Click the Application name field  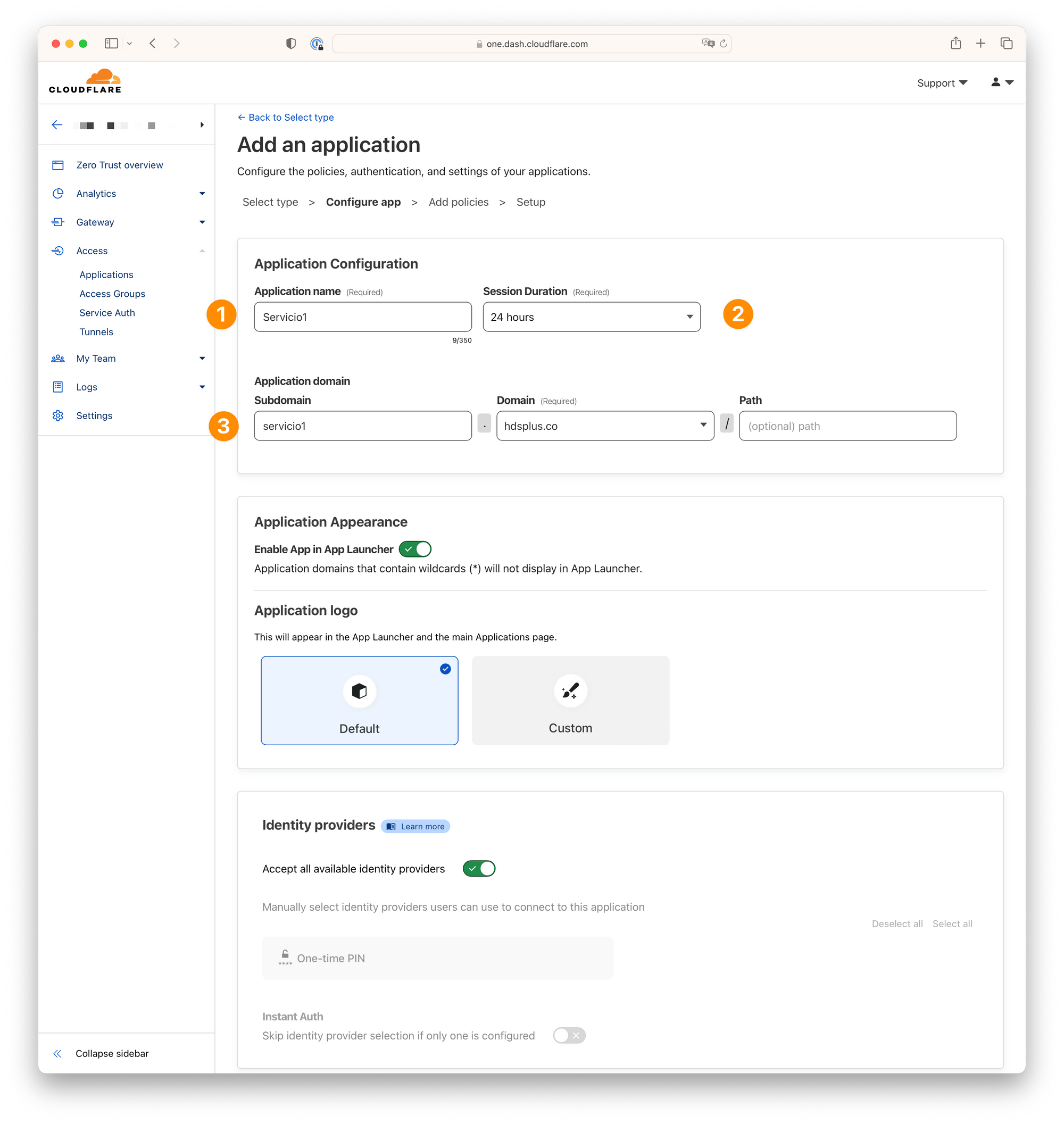[x=363, y=317]
